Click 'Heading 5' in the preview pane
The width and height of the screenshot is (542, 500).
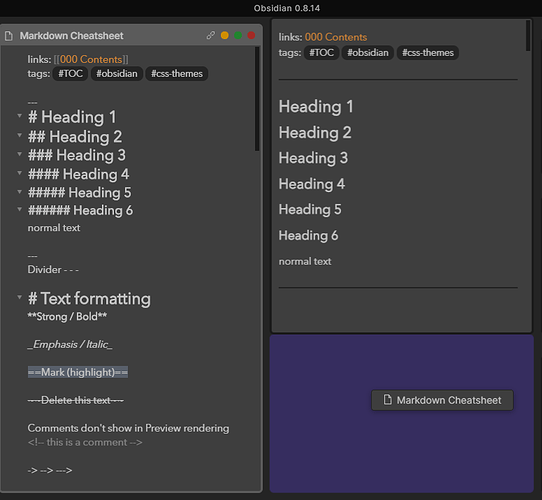tap(310, 210)
